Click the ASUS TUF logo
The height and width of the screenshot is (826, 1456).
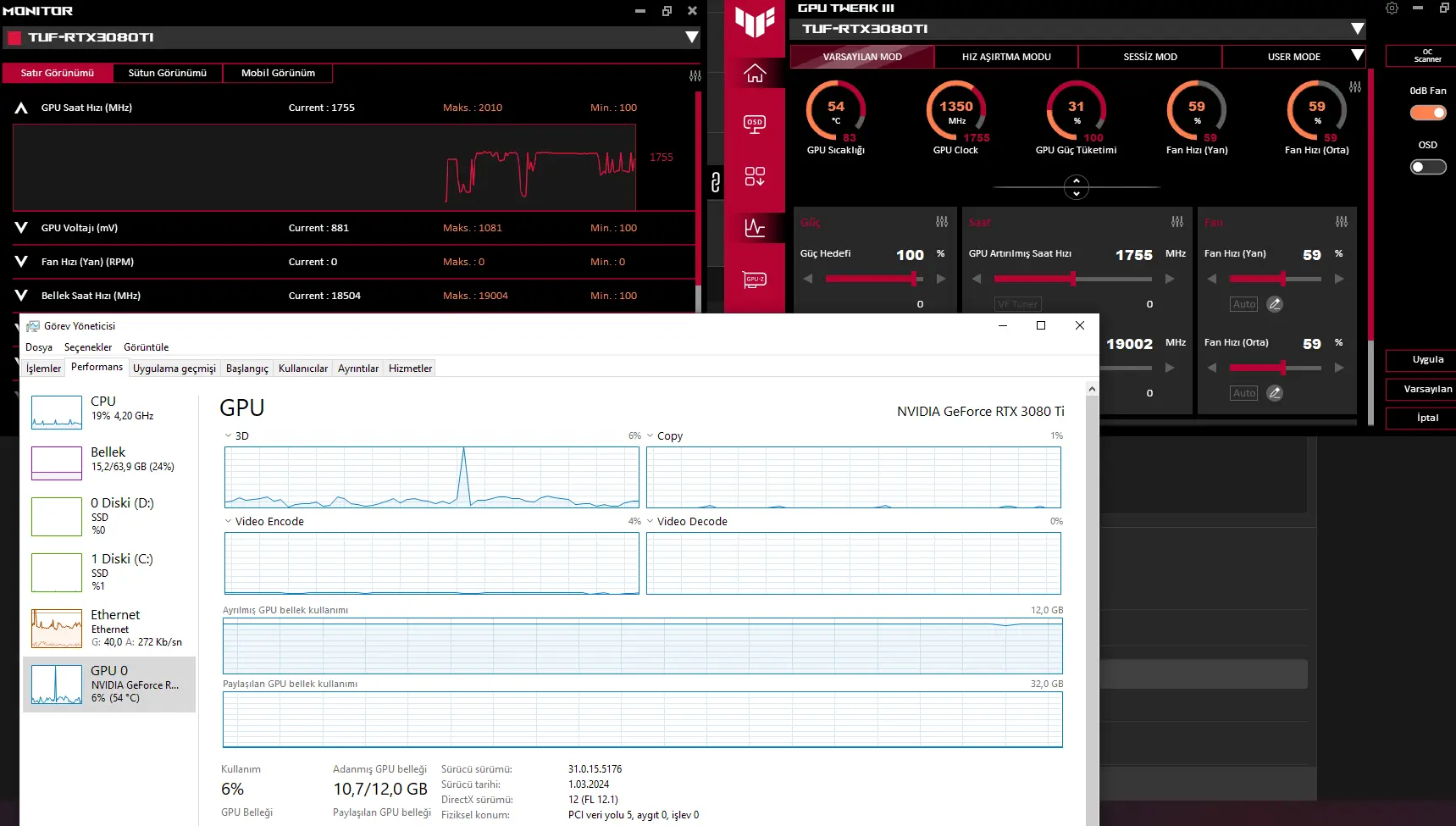tap(755, 22)
